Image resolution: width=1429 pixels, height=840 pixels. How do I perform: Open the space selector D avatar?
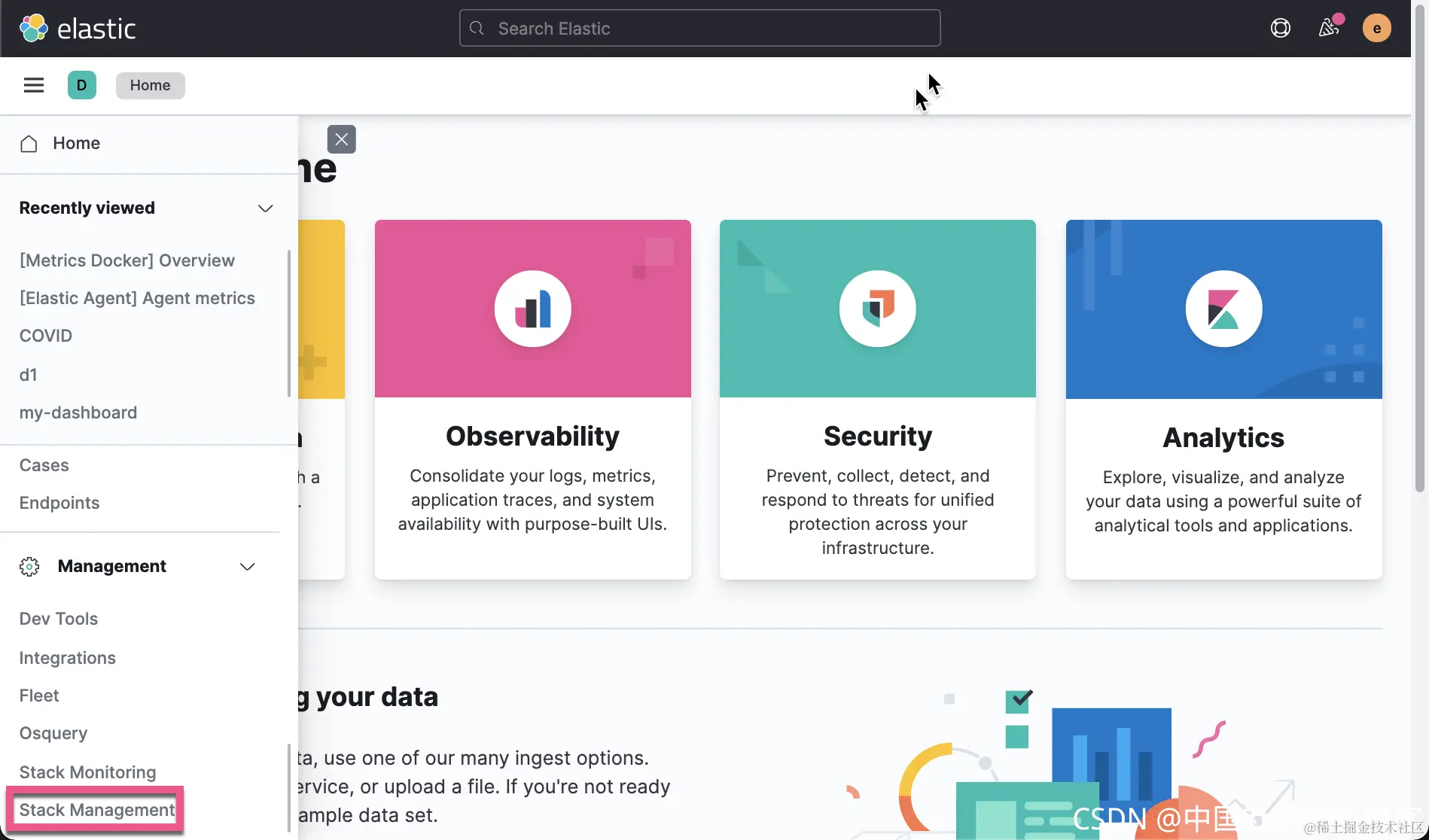click(x=82, y=85)
